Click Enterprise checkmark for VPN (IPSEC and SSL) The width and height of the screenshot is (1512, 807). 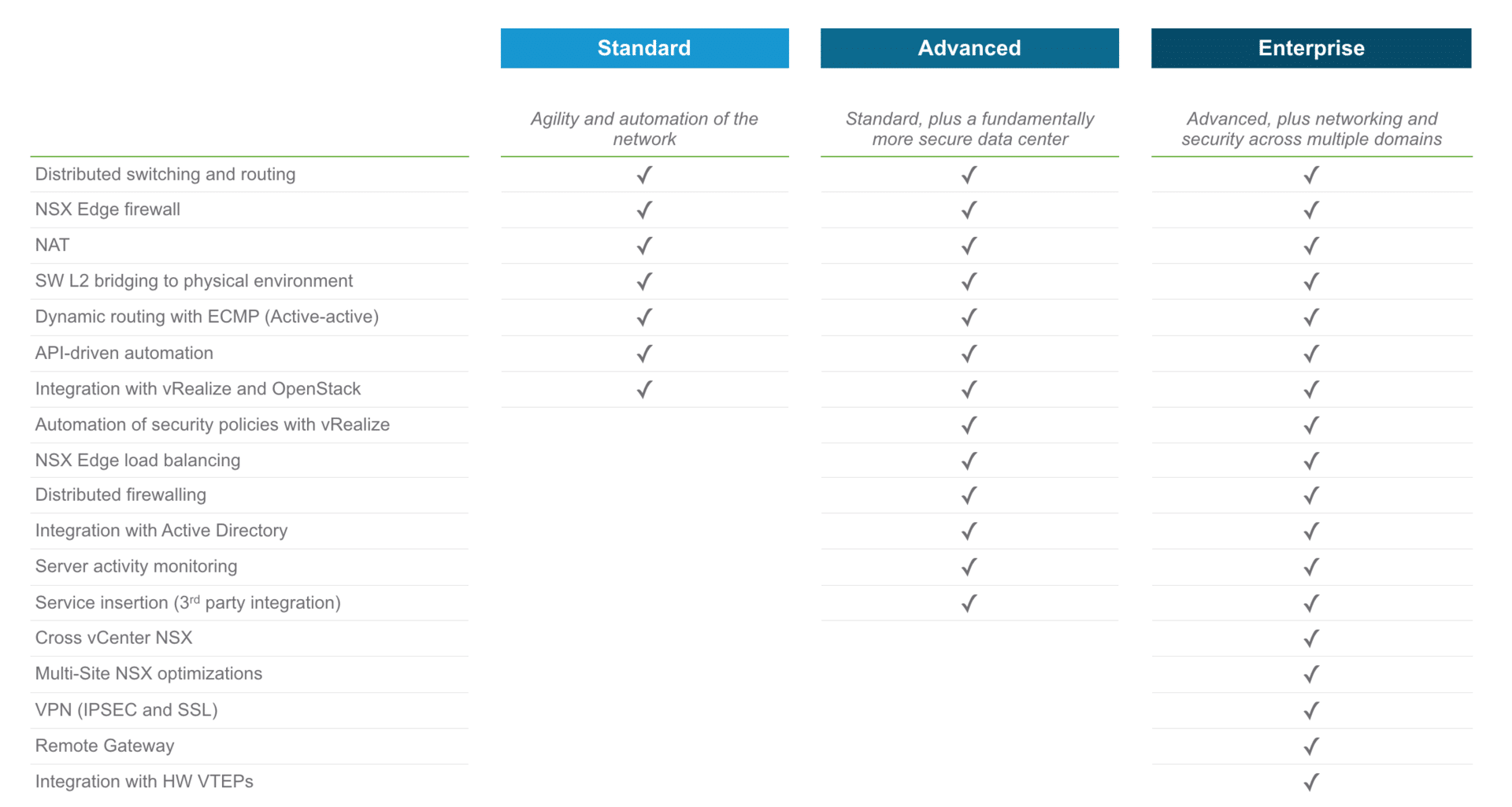[1310, 711]
